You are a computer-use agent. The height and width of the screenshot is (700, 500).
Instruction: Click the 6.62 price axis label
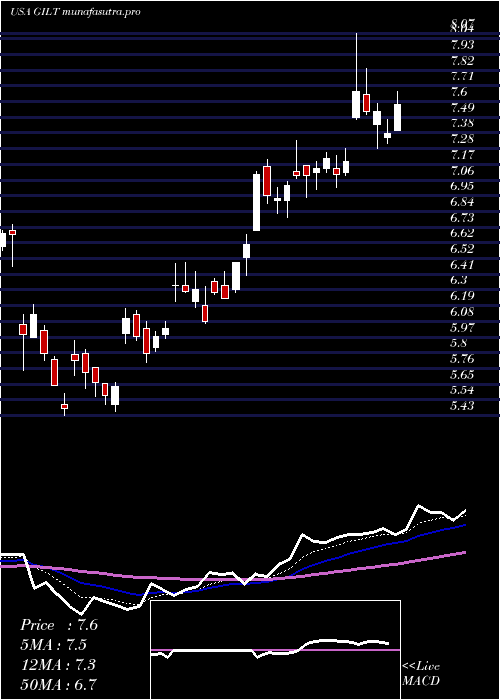(x=462, y=233)
